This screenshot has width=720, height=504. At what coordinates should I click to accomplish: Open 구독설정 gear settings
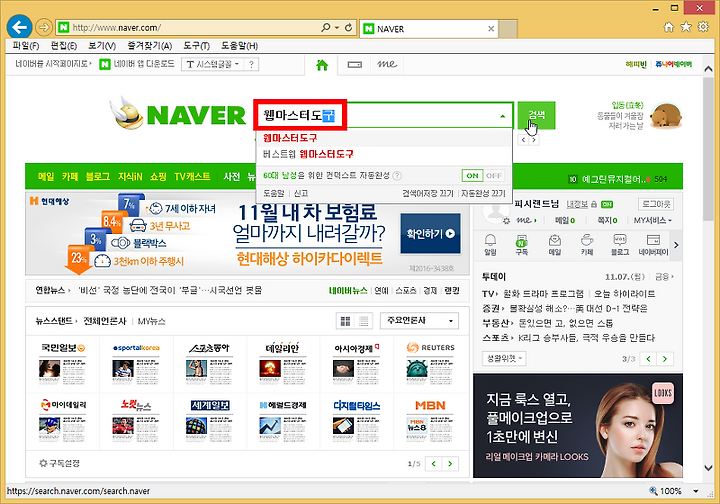tap(60, 463)
